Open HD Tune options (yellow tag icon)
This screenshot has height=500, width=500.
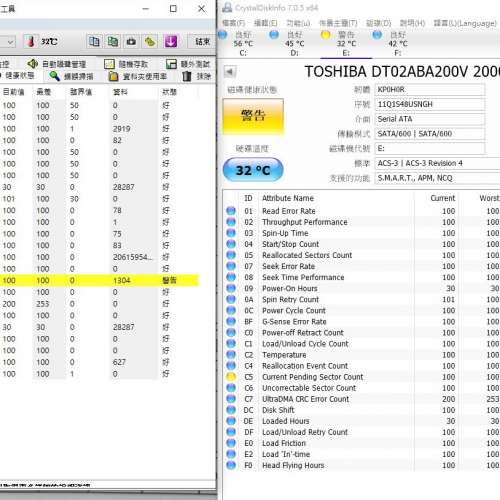pos(150,42)
